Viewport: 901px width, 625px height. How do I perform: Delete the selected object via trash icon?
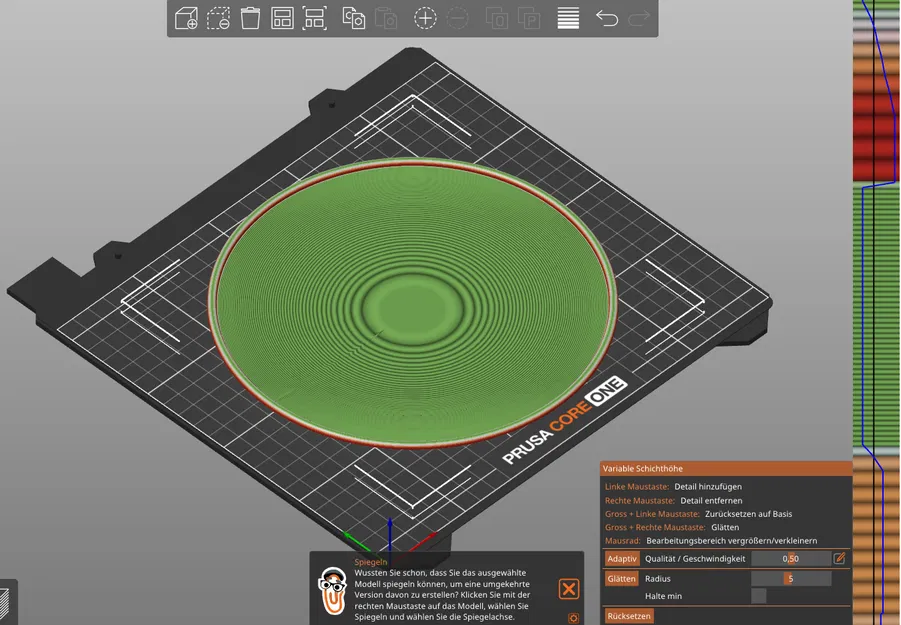point(250,18)
